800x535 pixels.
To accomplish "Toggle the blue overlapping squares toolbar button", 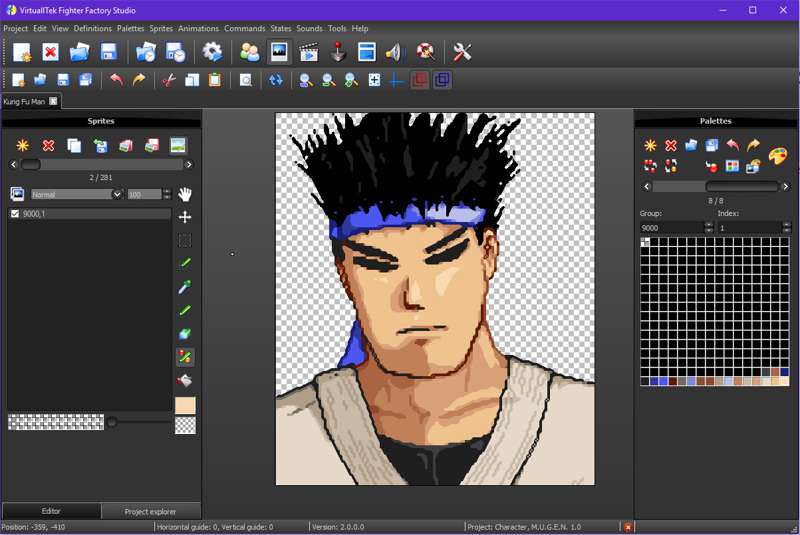I will [442, 80].
